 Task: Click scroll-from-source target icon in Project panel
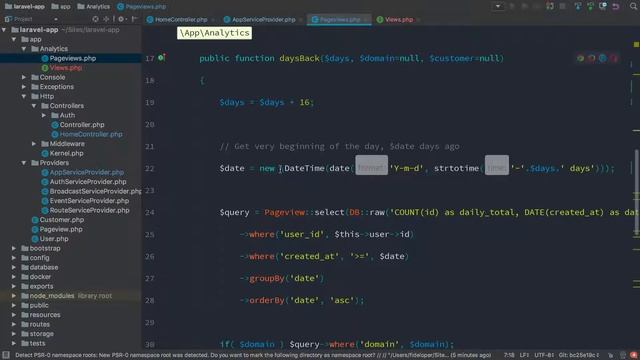point(95,19)
